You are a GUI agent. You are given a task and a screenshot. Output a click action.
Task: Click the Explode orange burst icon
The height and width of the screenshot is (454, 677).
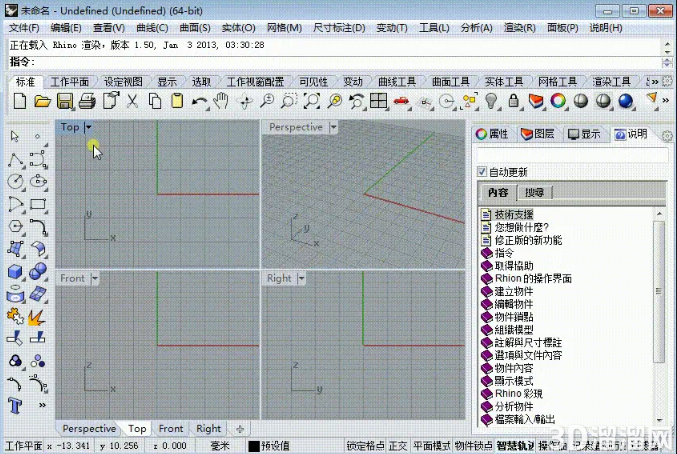(x=37, y=317)
